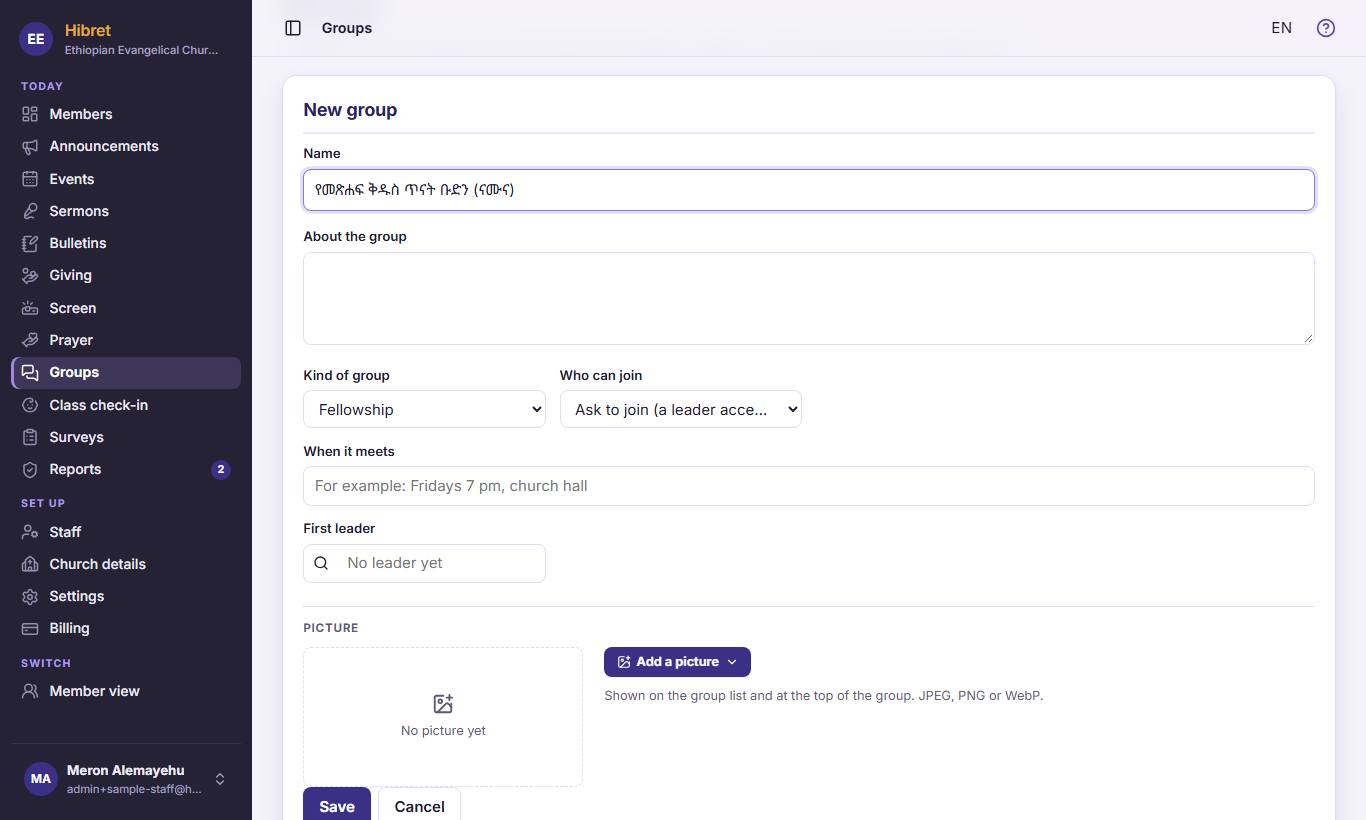Click the MA user avatar
Image resolution: width=1366 pixels, height=820 pixels.
pyautogui.click(x=41, y=779)
